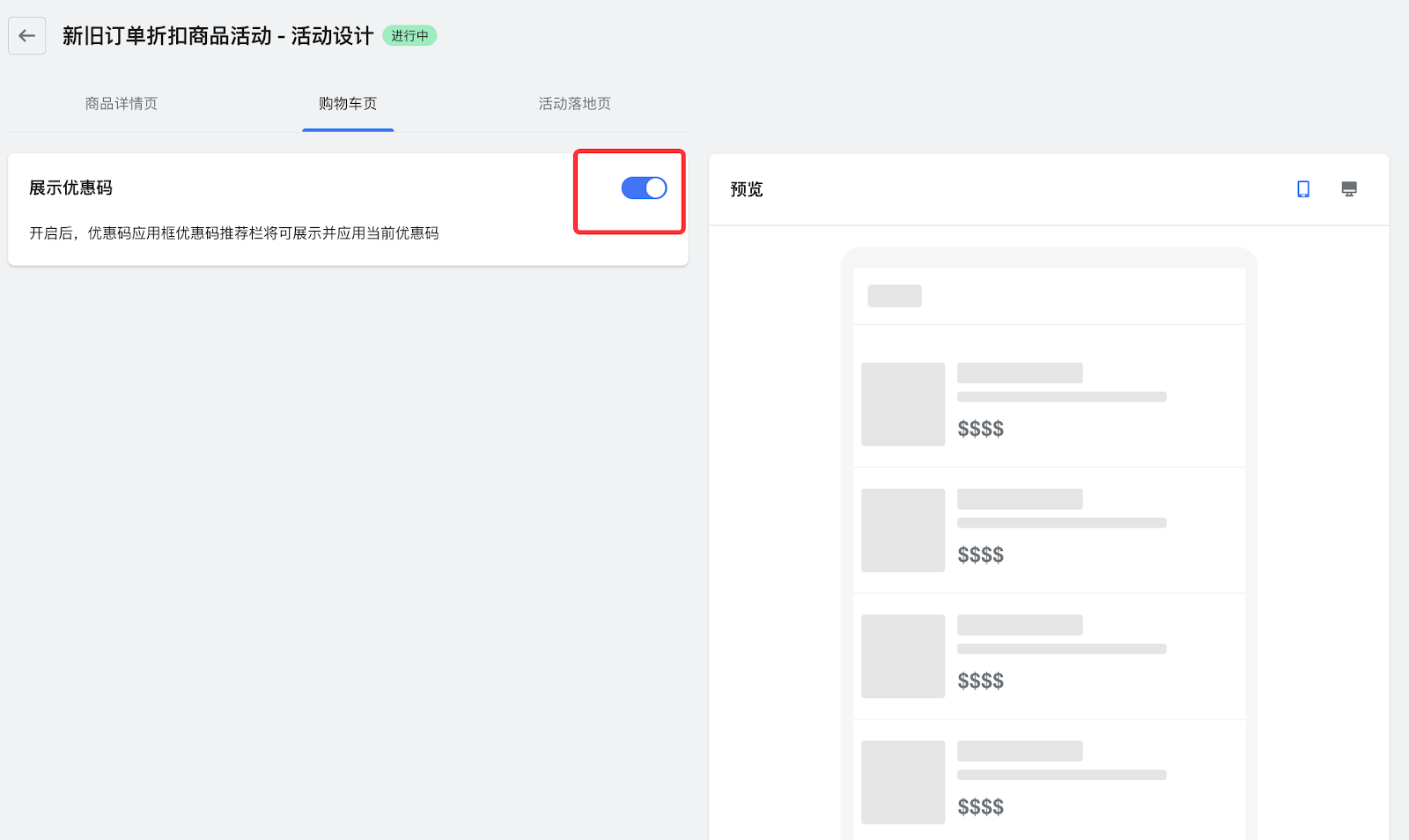Viewport: 1409px width, 840px height.
Task: Click the 展示优惠码 card heading
Action: point(71,188)
